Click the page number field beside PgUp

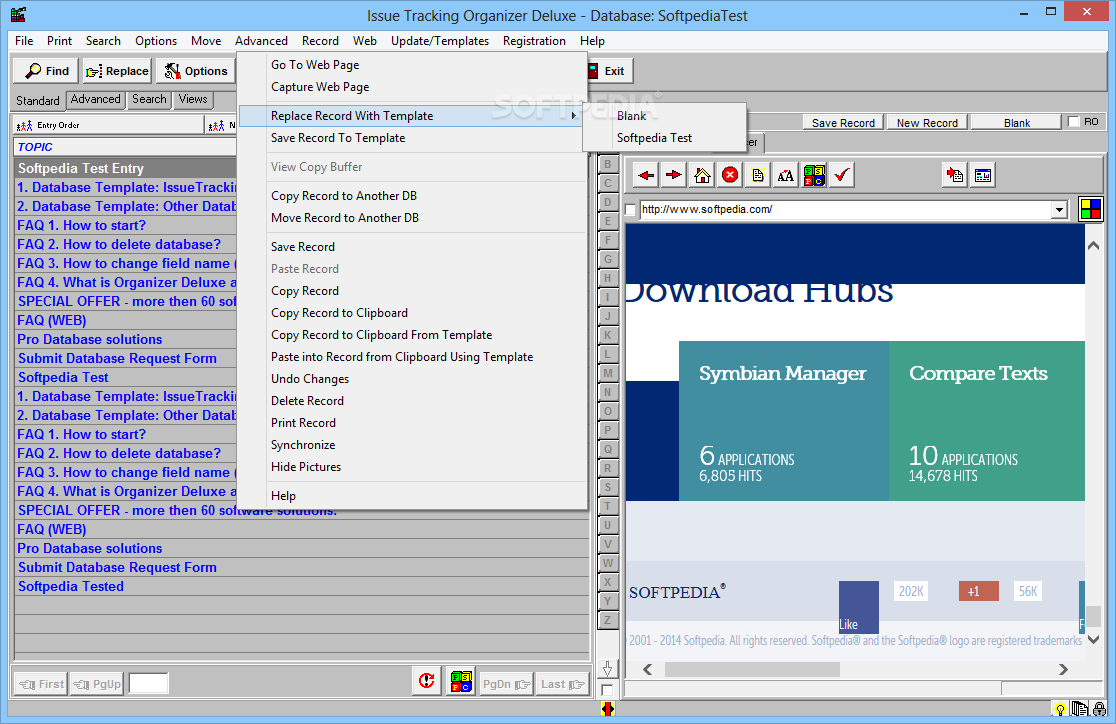point(148,683)
